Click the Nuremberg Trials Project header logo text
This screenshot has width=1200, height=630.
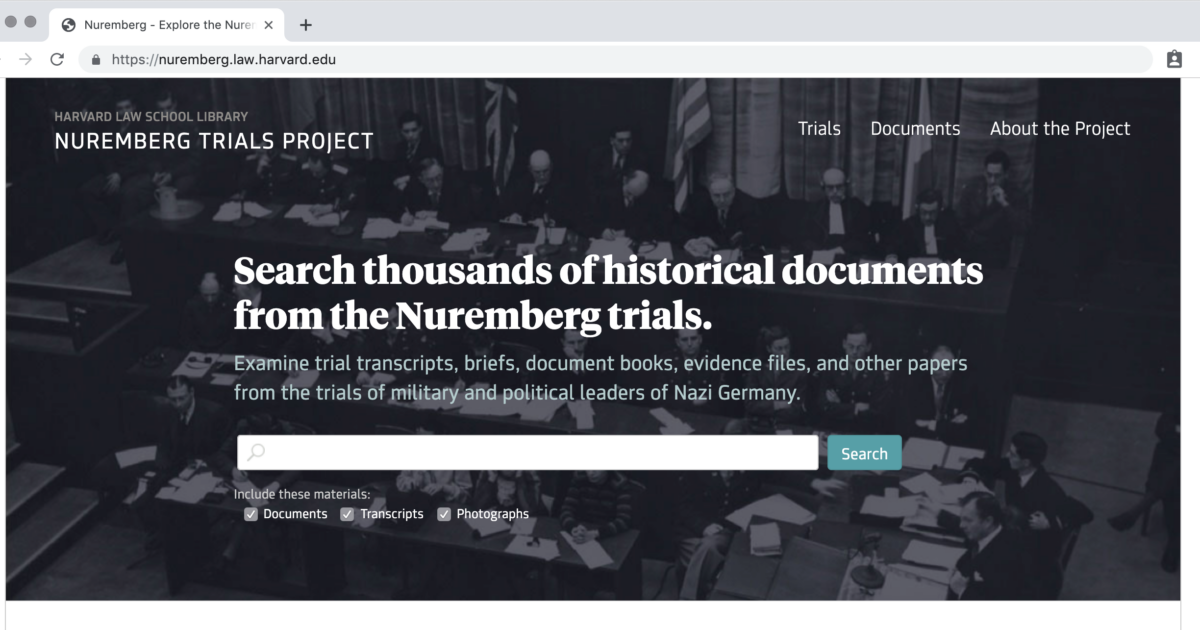click(x=213, y=141)
